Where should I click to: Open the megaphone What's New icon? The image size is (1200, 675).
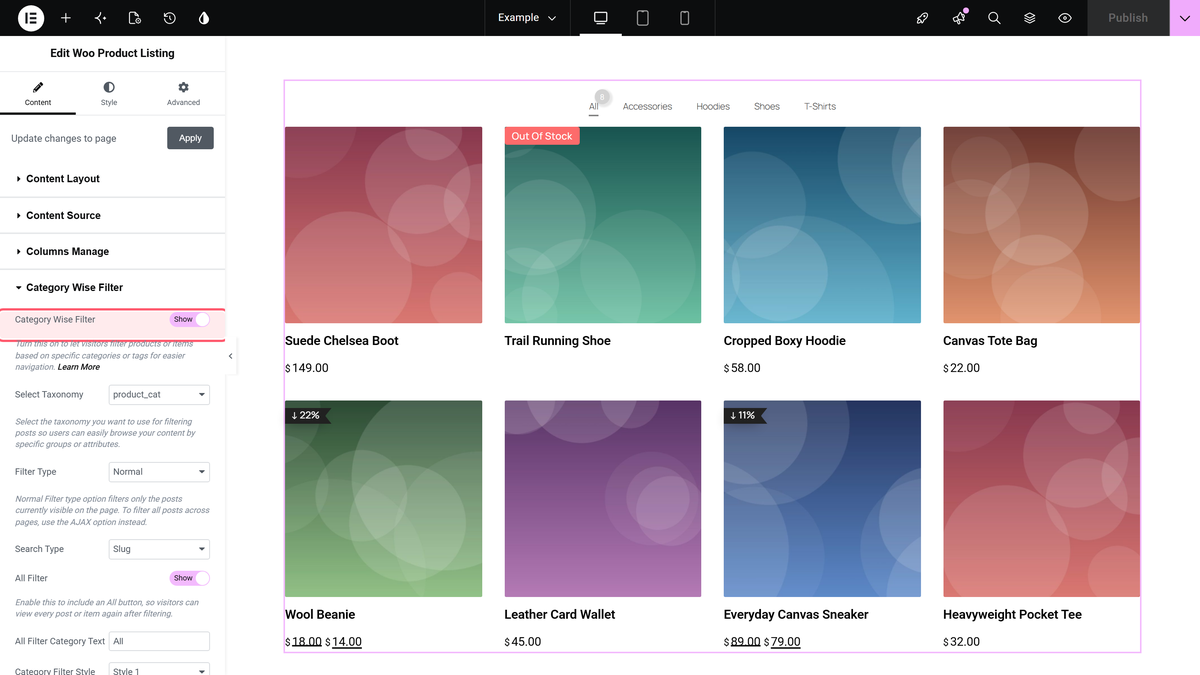tap(959, 18)
